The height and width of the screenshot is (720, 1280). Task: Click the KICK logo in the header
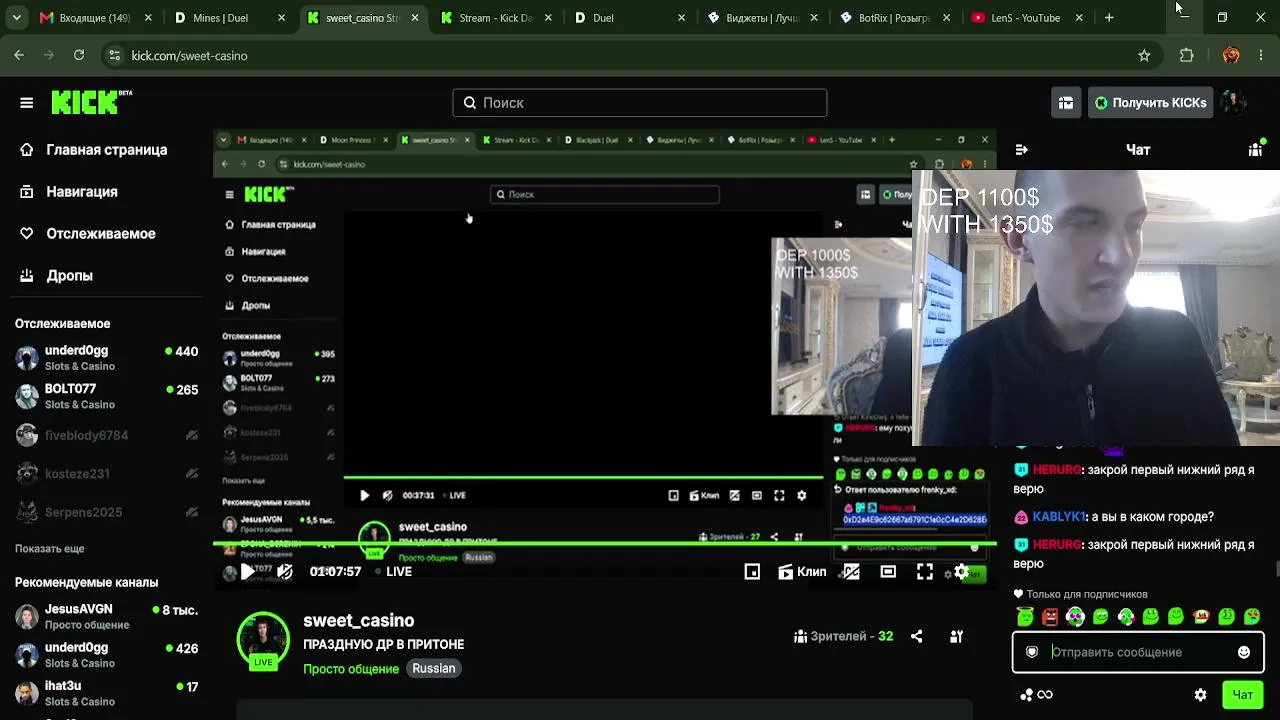click(x=91, y=102)
